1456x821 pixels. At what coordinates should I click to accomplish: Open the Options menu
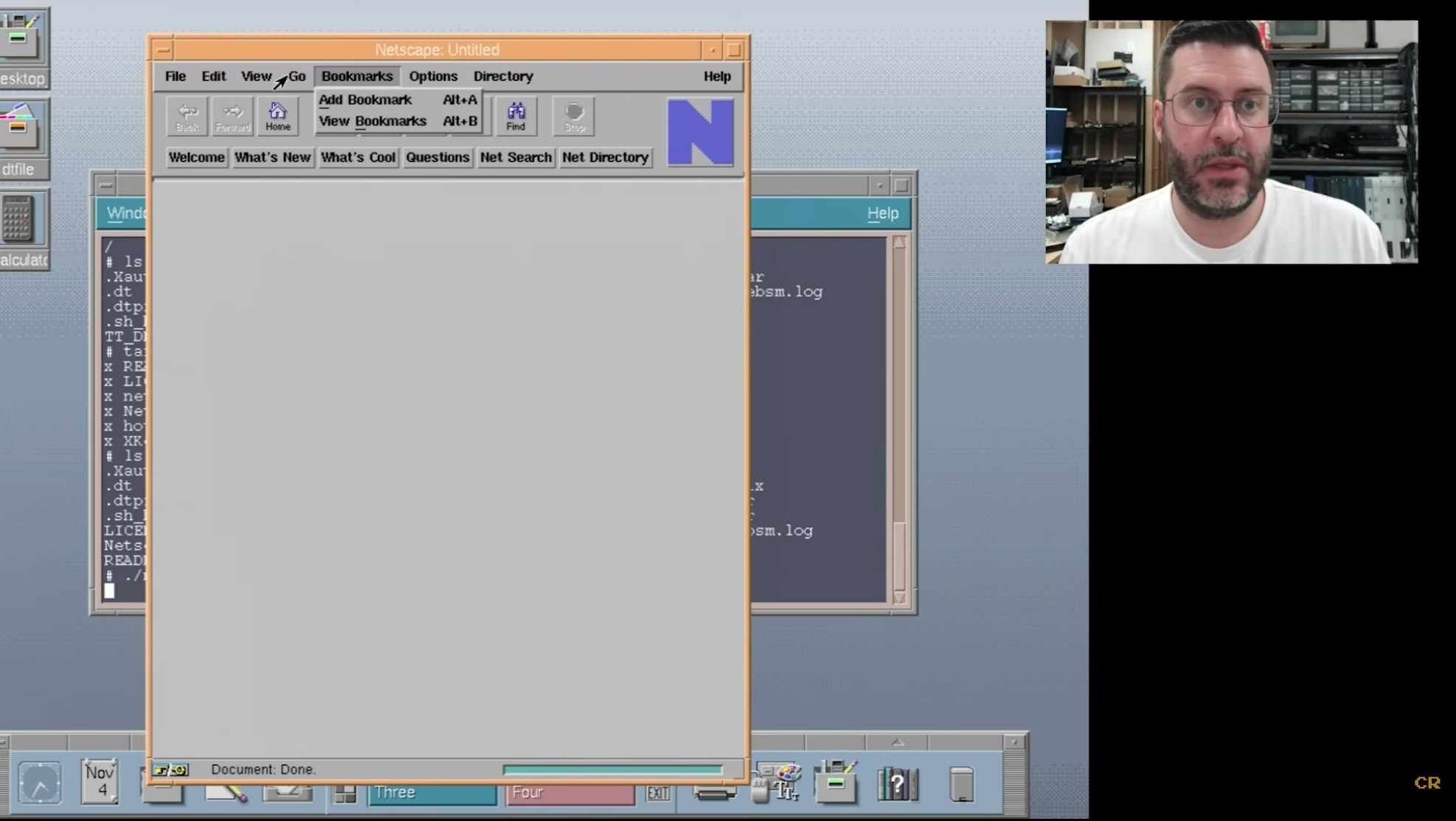pos(434,76)
